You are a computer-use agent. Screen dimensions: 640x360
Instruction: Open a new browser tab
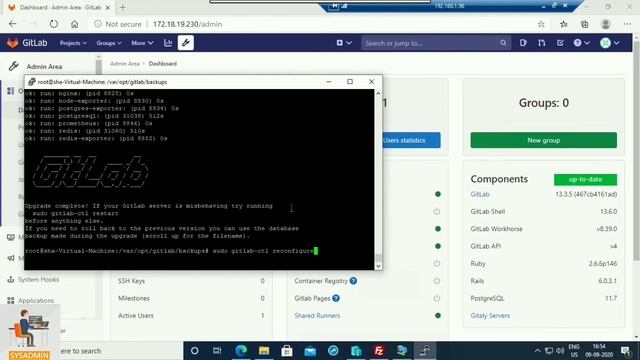(123, 7)
